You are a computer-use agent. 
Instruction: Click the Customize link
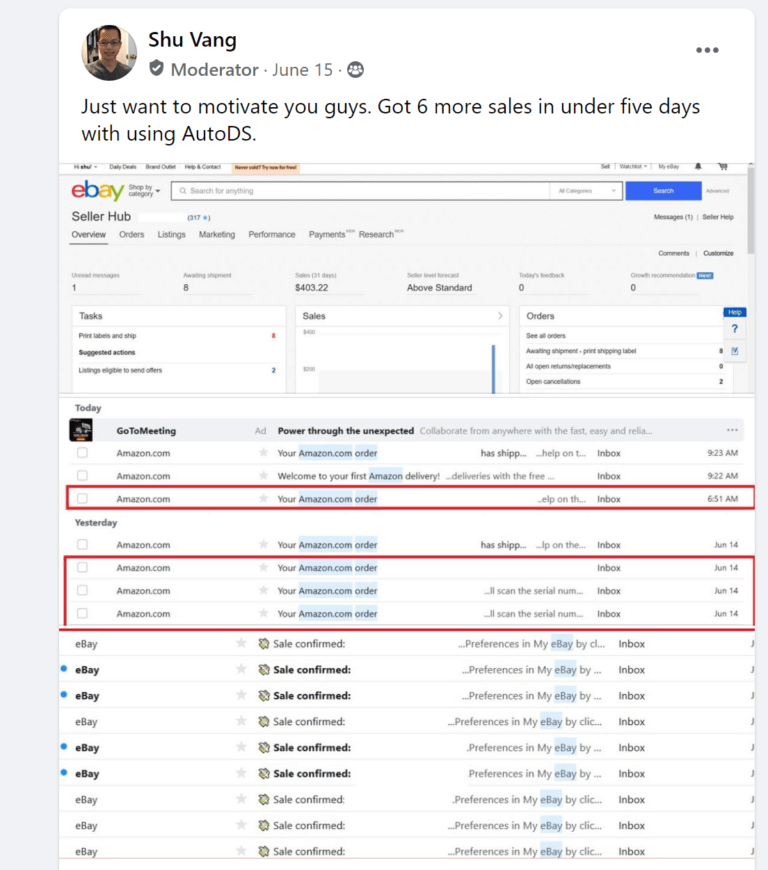[718, 253]
